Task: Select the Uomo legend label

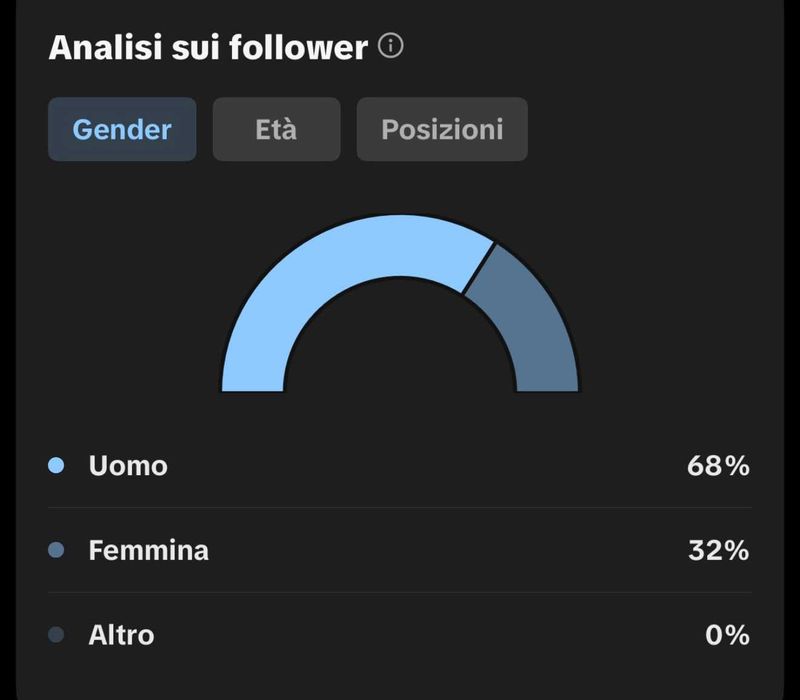Action: [128, 465]
